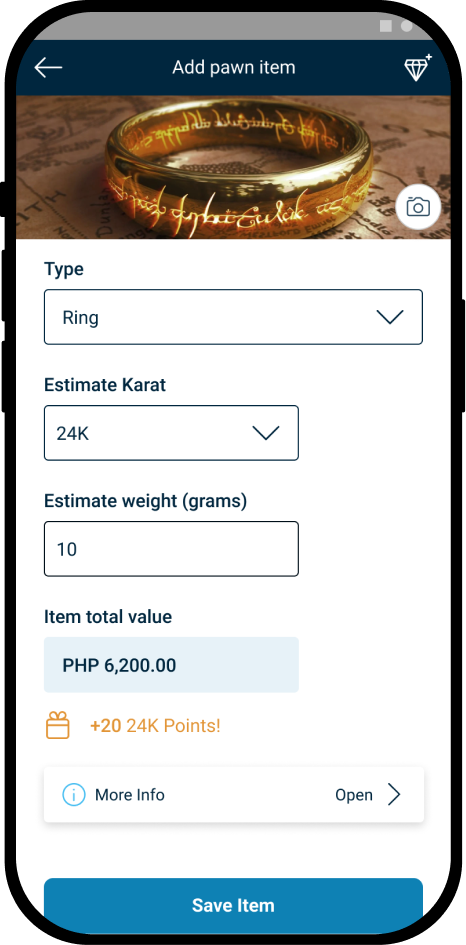Tap the gift box points icon

(58, 725)
